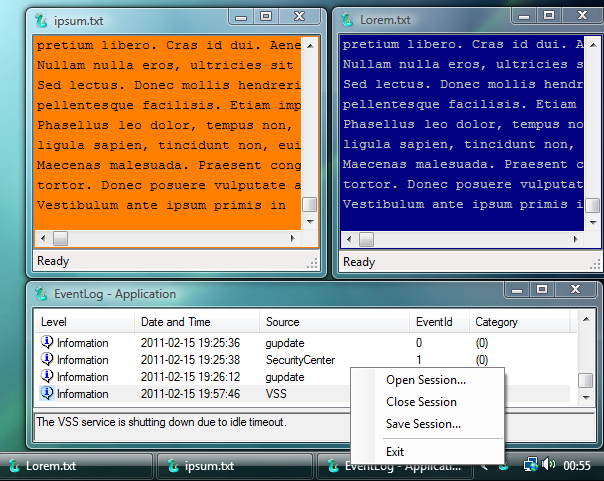This screenshot has width=604, height=481.
Task: Choose Open Session... from context menu
Action: tap(426, 380)
